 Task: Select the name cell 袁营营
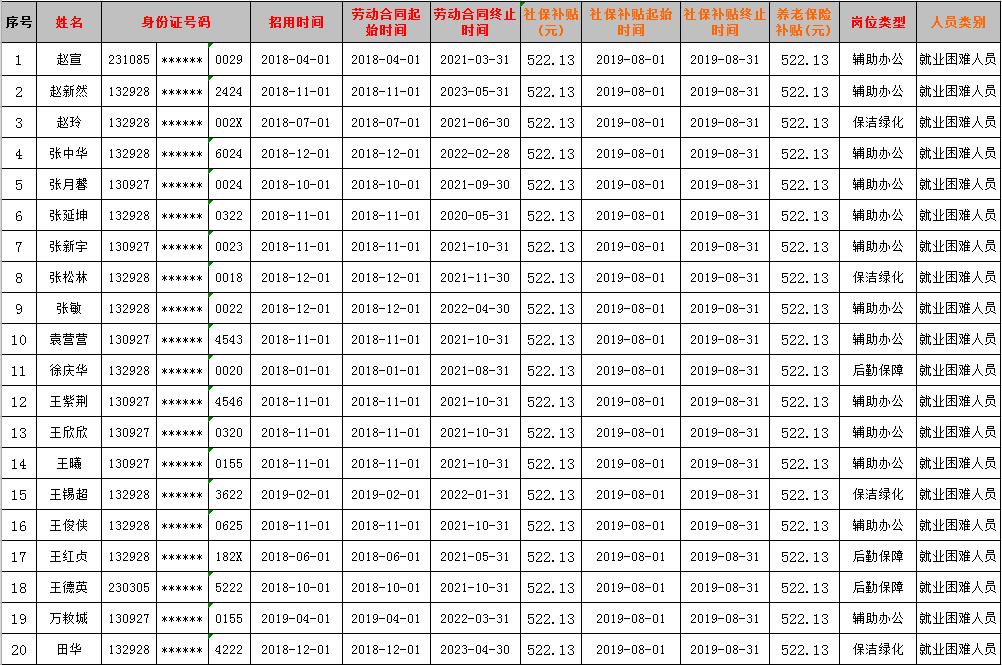click(x=69, y=340)
